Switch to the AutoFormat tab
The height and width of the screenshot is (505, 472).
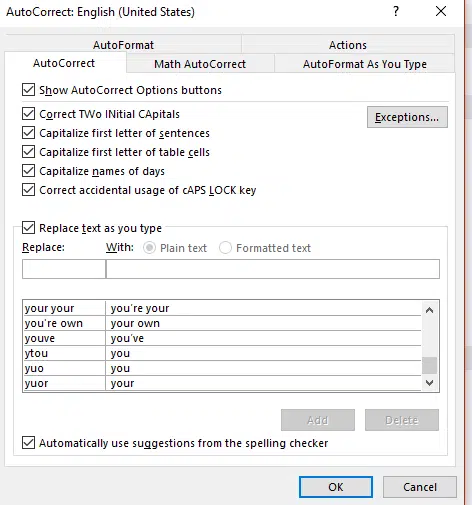(x=123, y=45)
